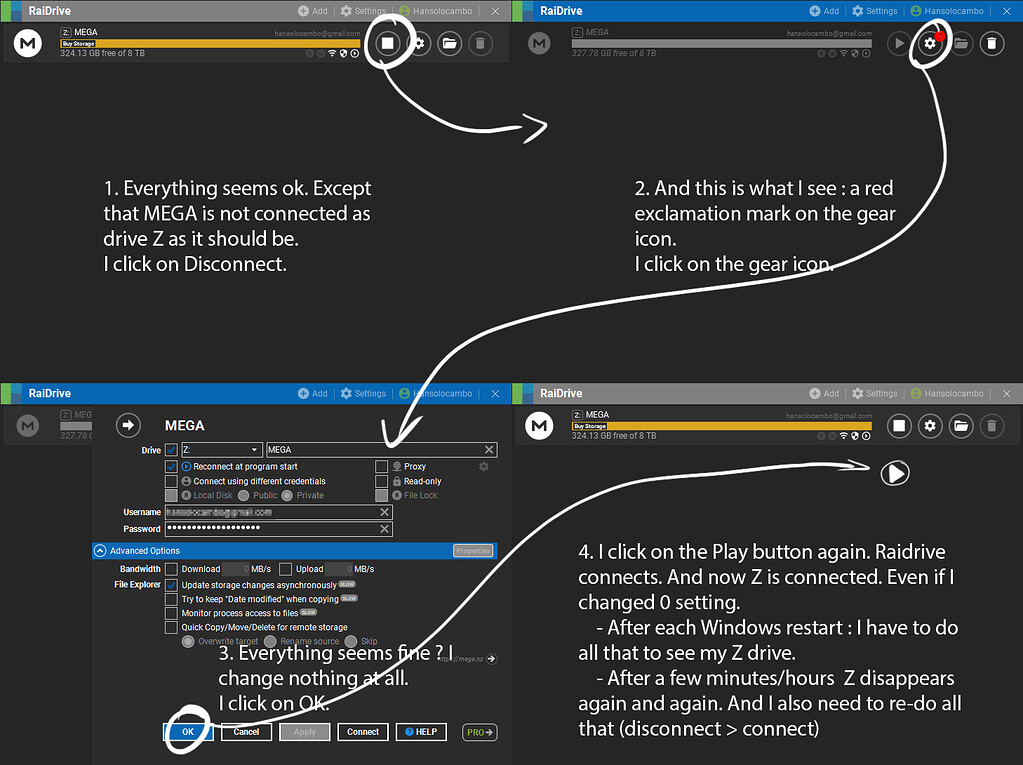Open the mega.nz link arrow icon
Image resolution: width=1023 pixels, height=765 pixels.
coord(491,658)
